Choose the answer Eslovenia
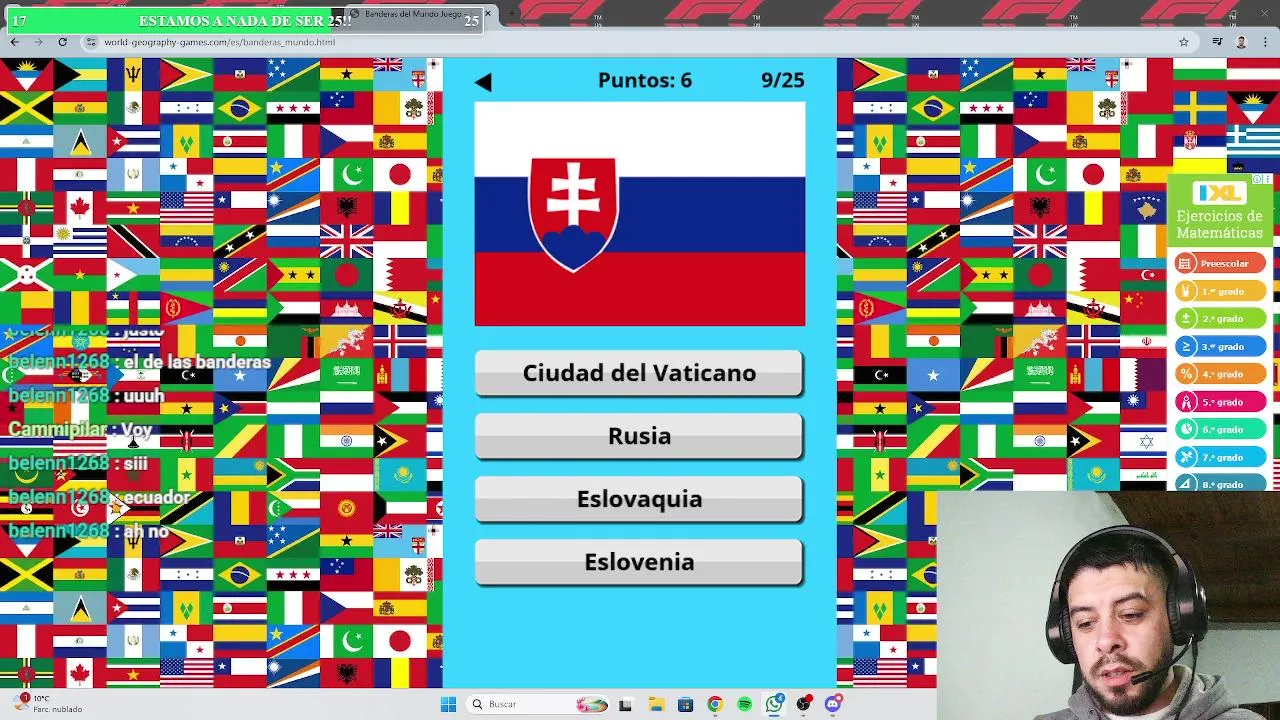Image resolution: width=1280 pixels, height=720 pixels. click(x=639, y=562)
